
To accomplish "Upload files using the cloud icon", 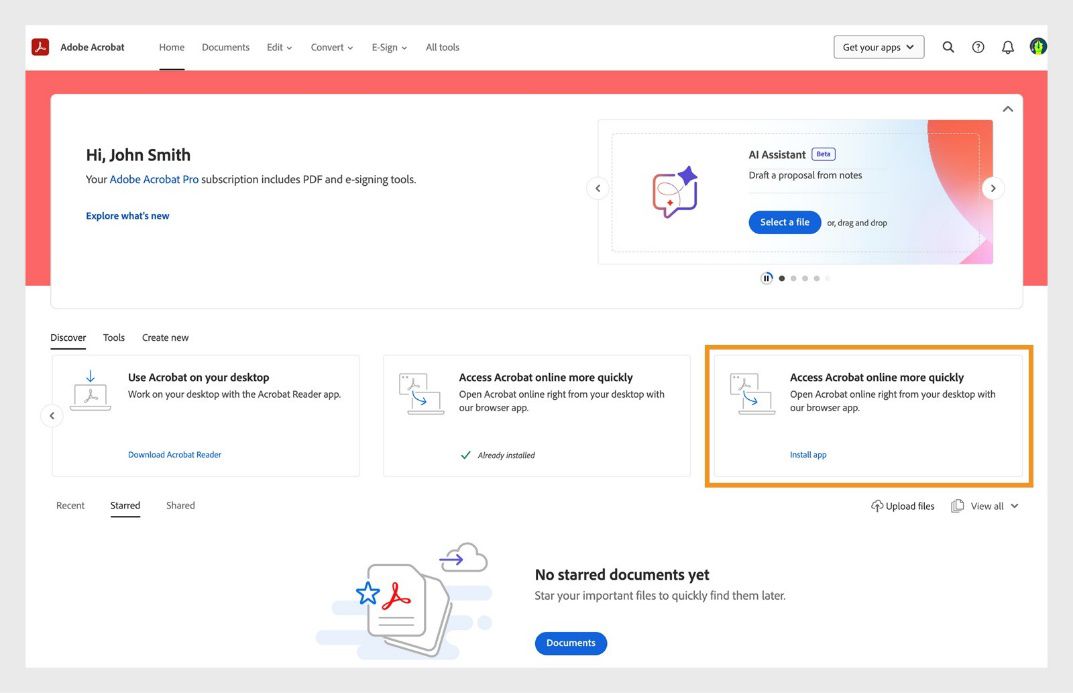I will pyautogui.click(x=875, y=506).
